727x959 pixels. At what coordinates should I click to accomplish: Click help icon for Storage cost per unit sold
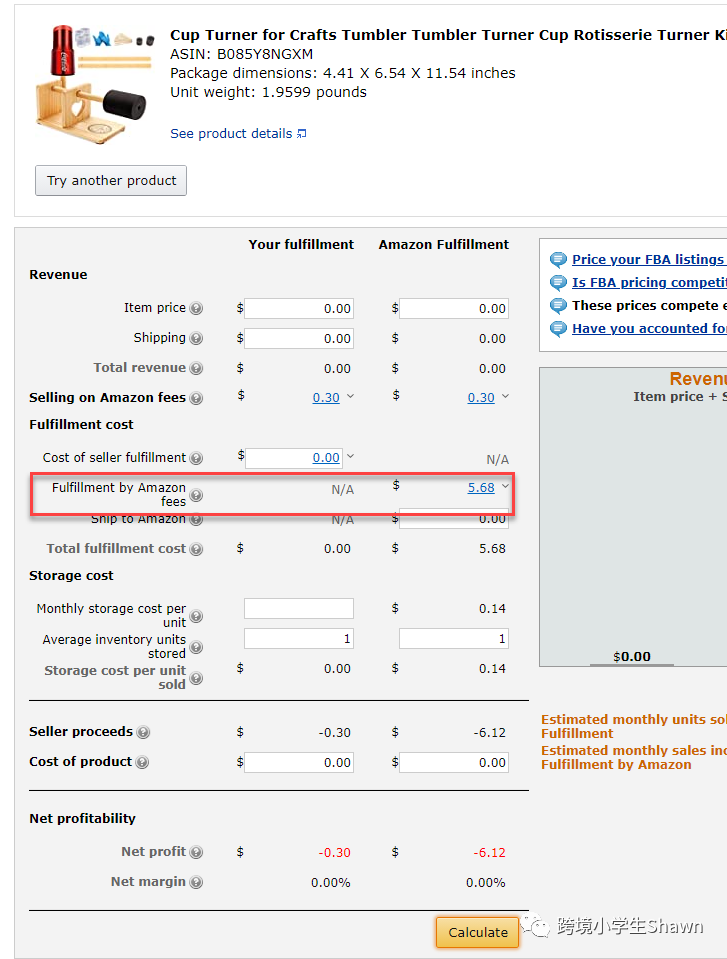pyautogui.click(x=196, y=678)
